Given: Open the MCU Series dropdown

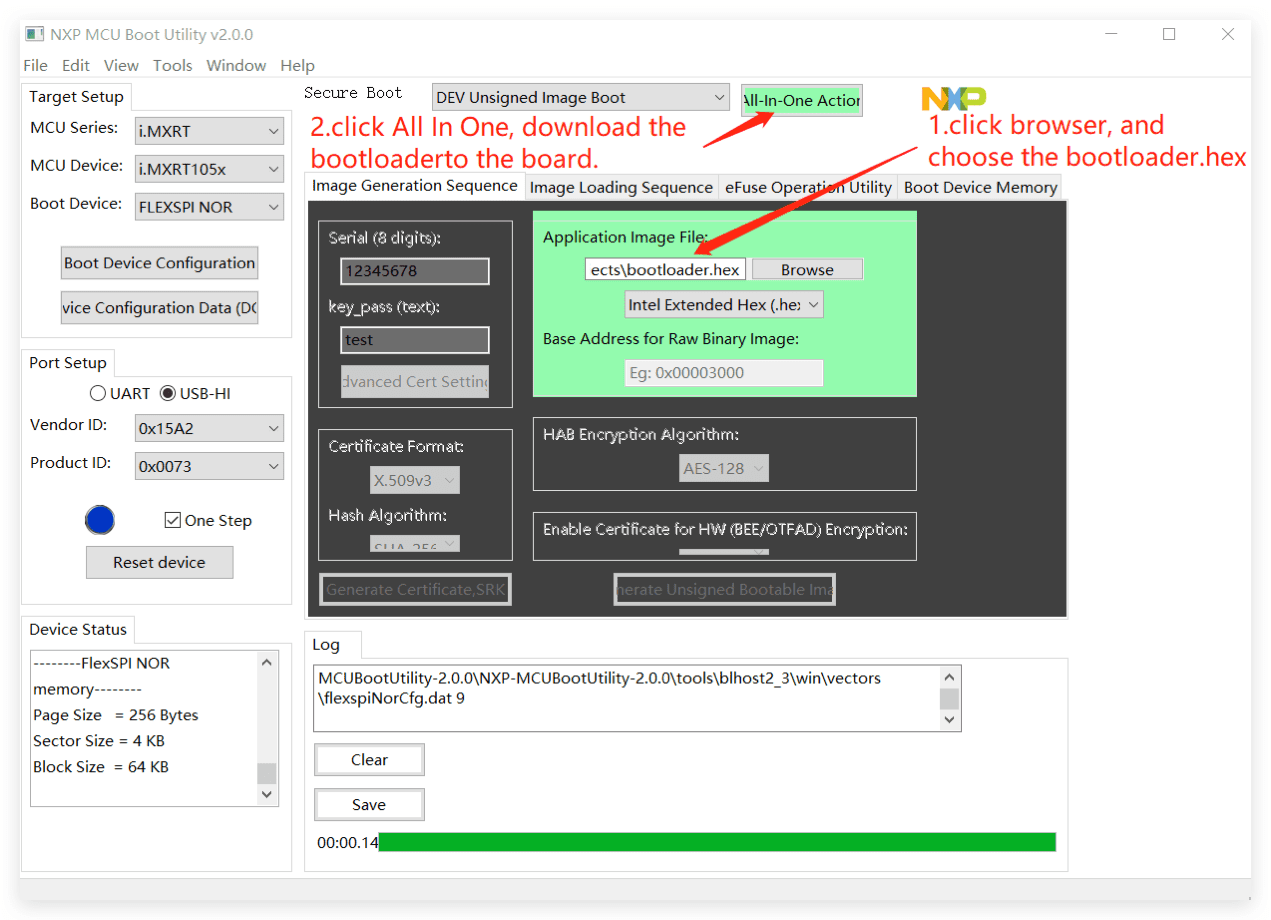Looking at the screenshot, I should coord(209,131).
